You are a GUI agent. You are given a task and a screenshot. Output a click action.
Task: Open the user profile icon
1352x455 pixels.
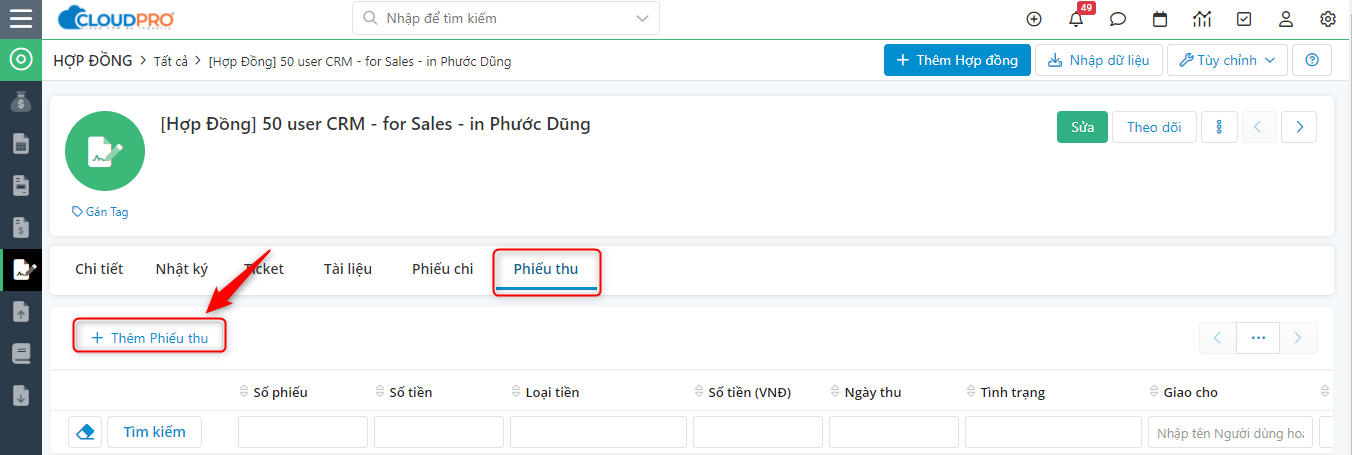tap(1286, 19)
